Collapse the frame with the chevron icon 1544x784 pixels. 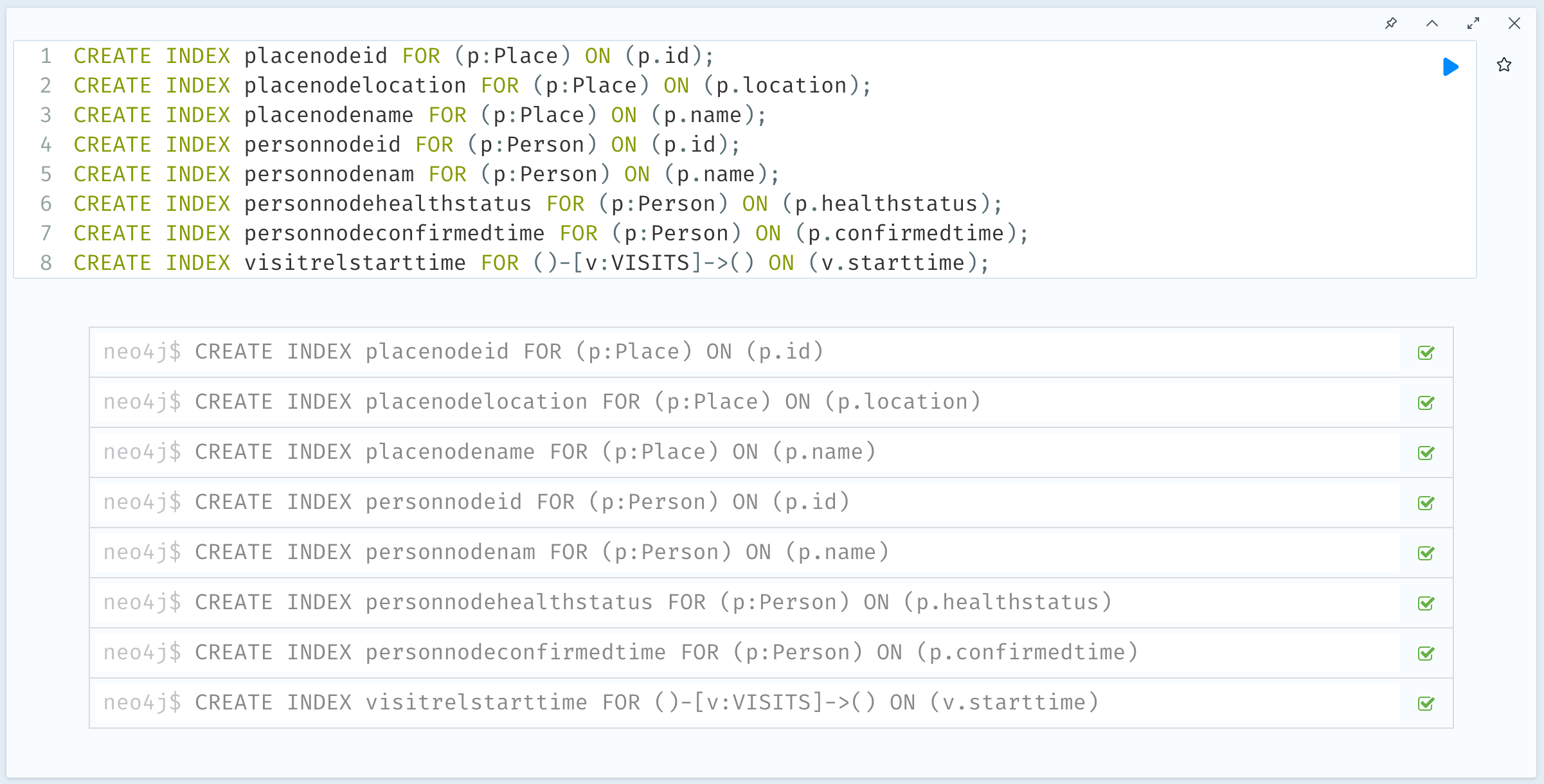click(1432, 24)
